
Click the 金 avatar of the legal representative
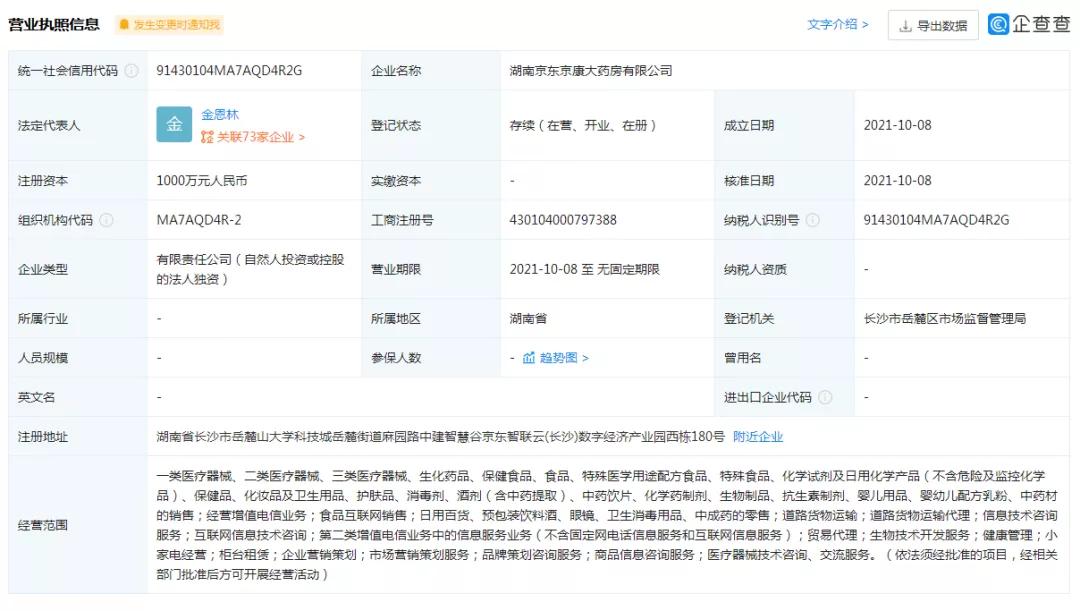pyautogui.click(x=175, y=124)
